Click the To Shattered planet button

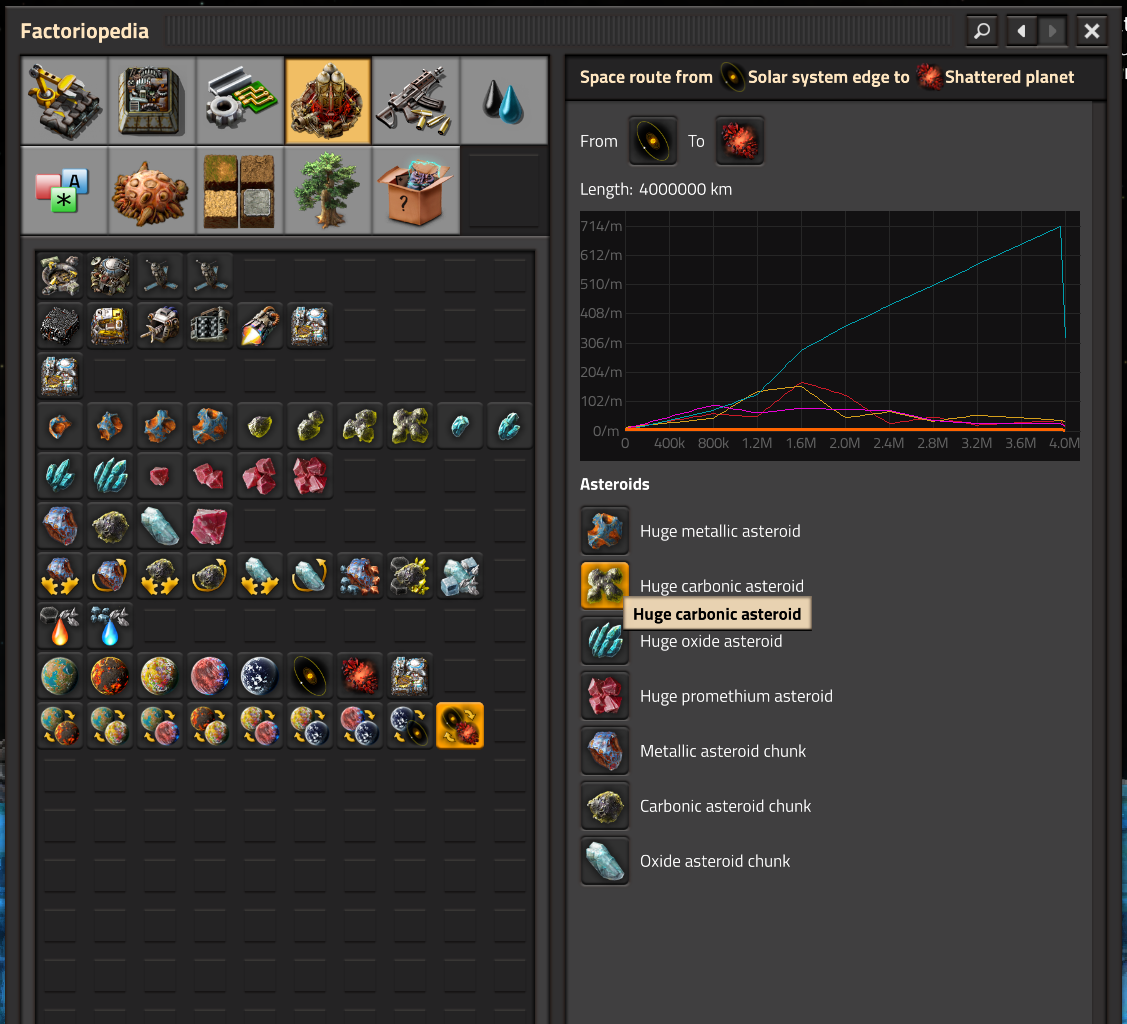tap(740, 141)
